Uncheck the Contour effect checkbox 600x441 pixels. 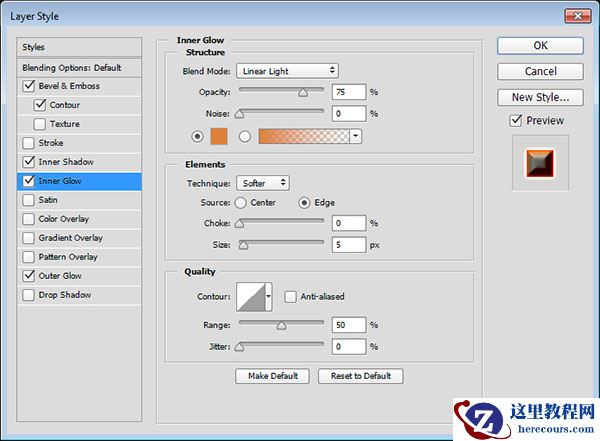click(40, 105)
